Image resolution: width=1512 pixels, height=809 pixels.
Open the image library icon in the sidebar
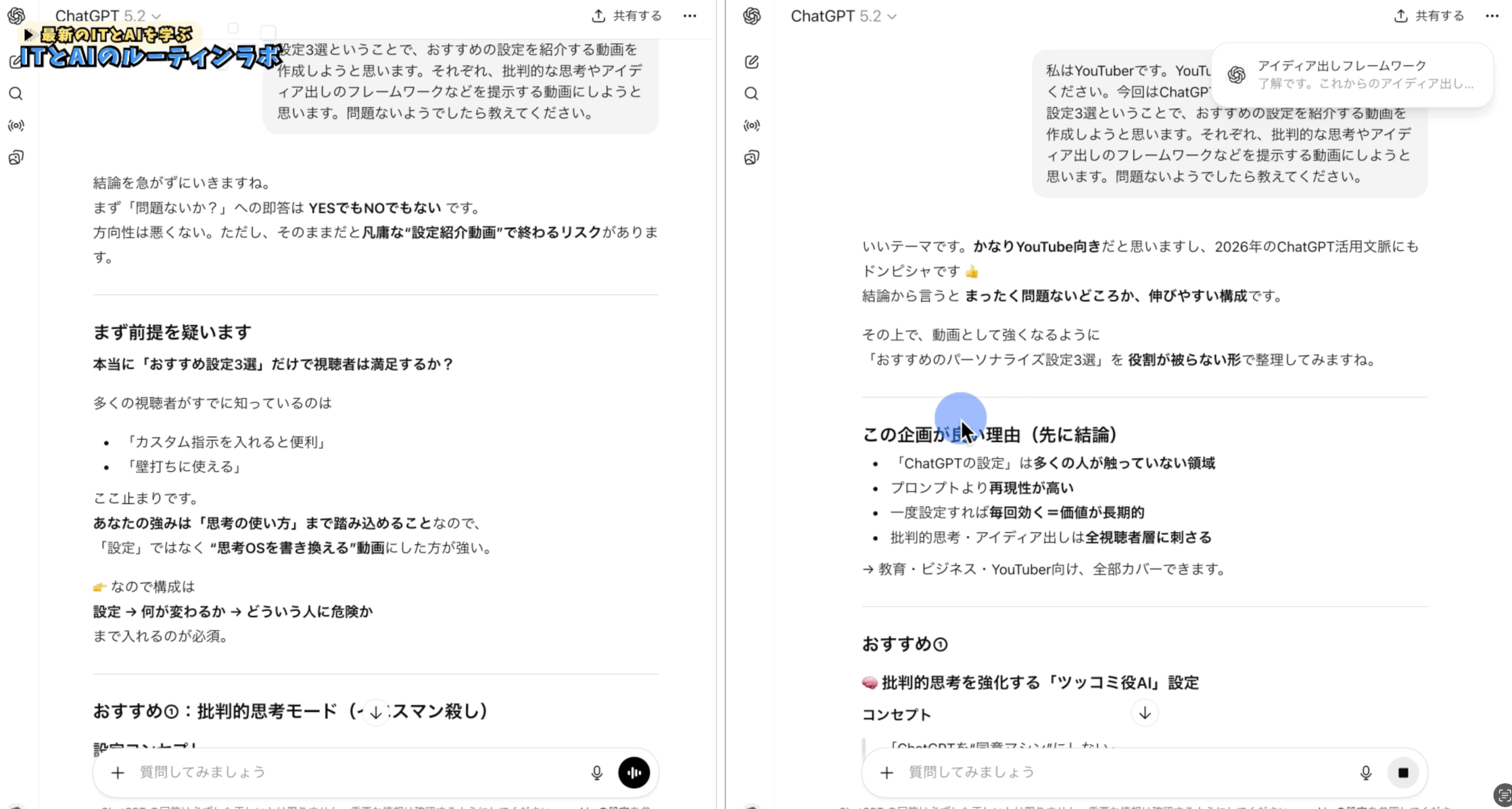click(x=16, y=156)
